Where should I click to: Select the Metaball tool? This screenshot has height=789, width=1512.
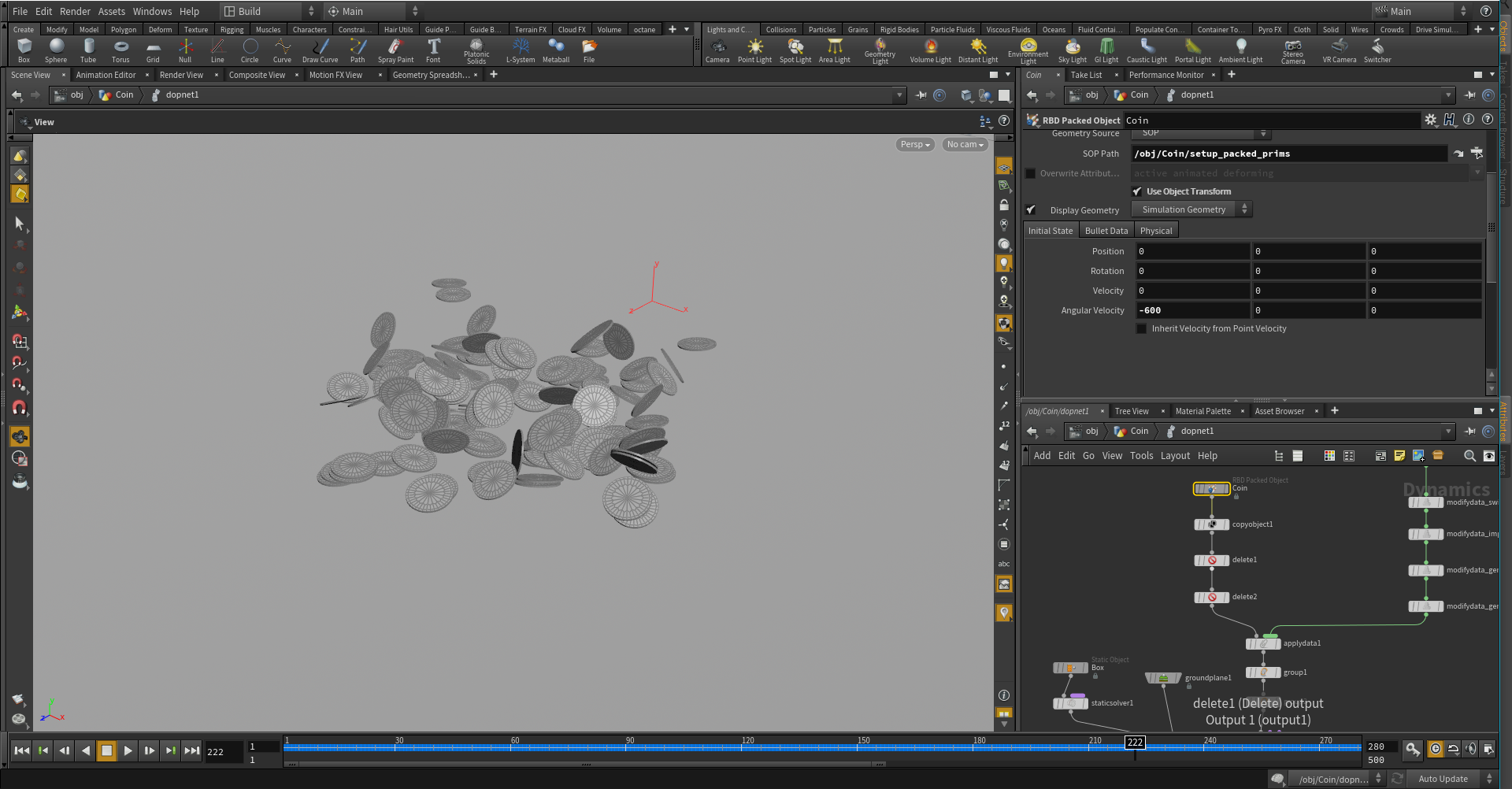[x=556, y=51]
